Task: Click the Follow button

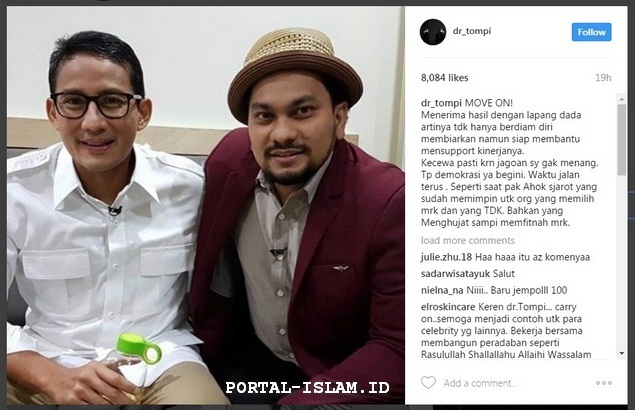Action: pos(591,32)
